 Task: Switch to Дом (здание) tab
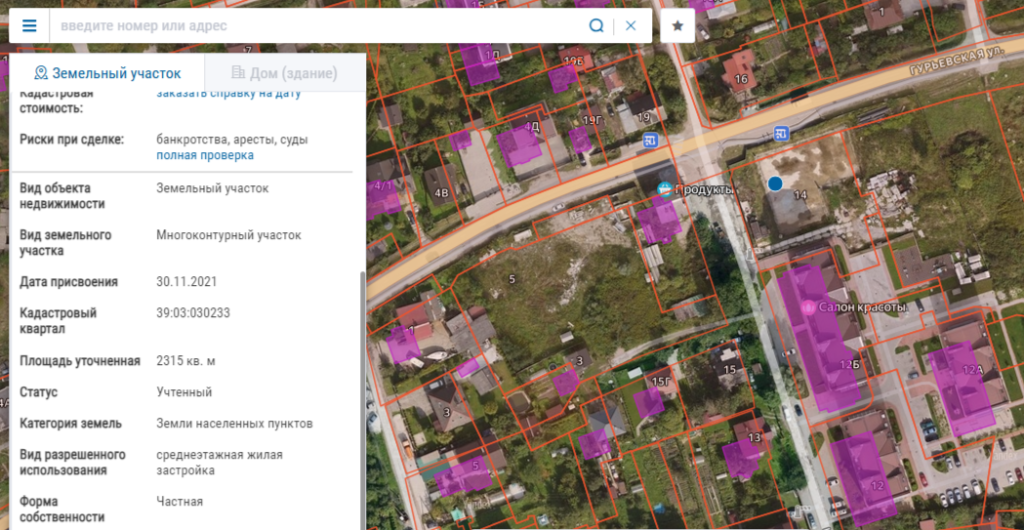click(x=285, y=73)
